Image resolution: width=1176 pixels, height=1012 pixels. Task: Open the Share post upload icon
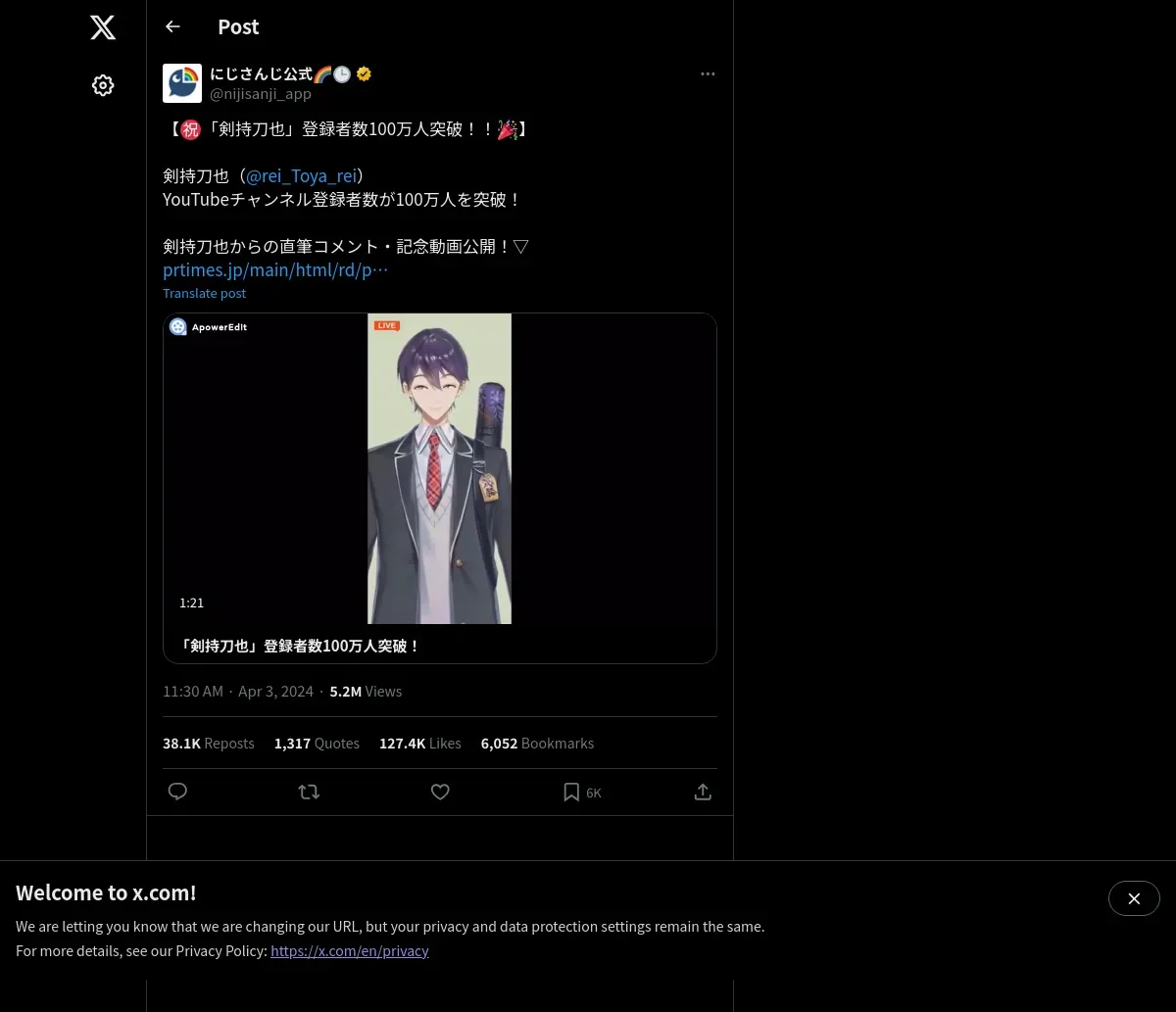(703, 792)
